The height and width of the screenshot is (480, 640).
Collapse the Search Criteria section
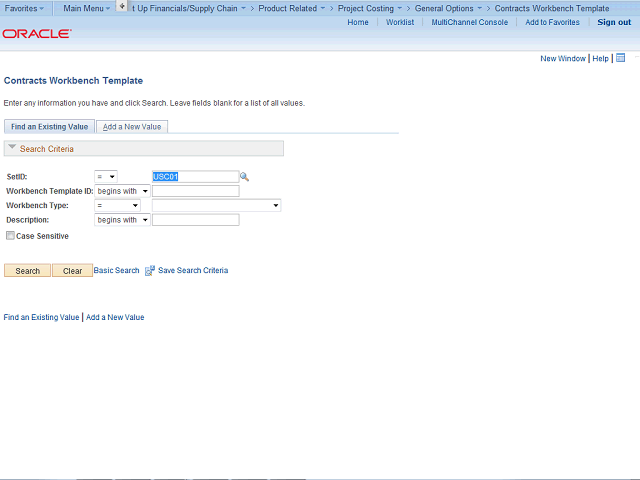[12, 147]
